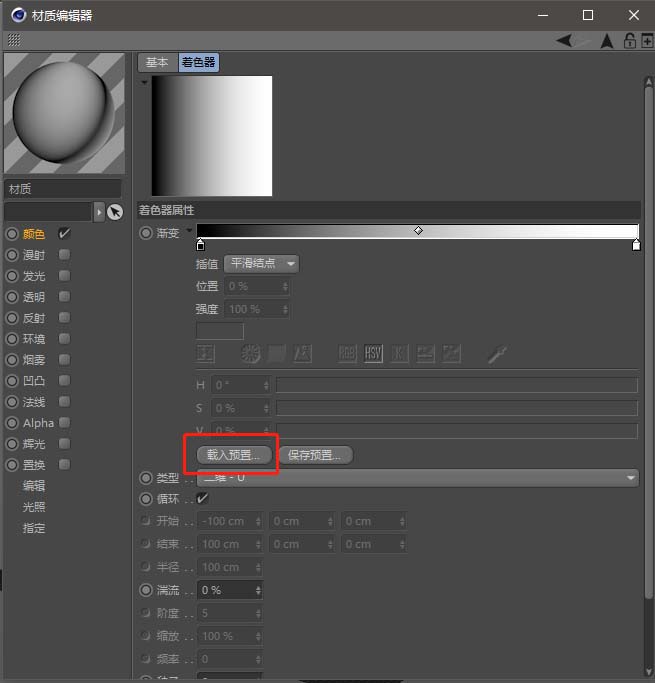The width and height of the screenshot is (655, 683).
Task: Click the 开始 first value stepper
Action: [x=258, y=521]
